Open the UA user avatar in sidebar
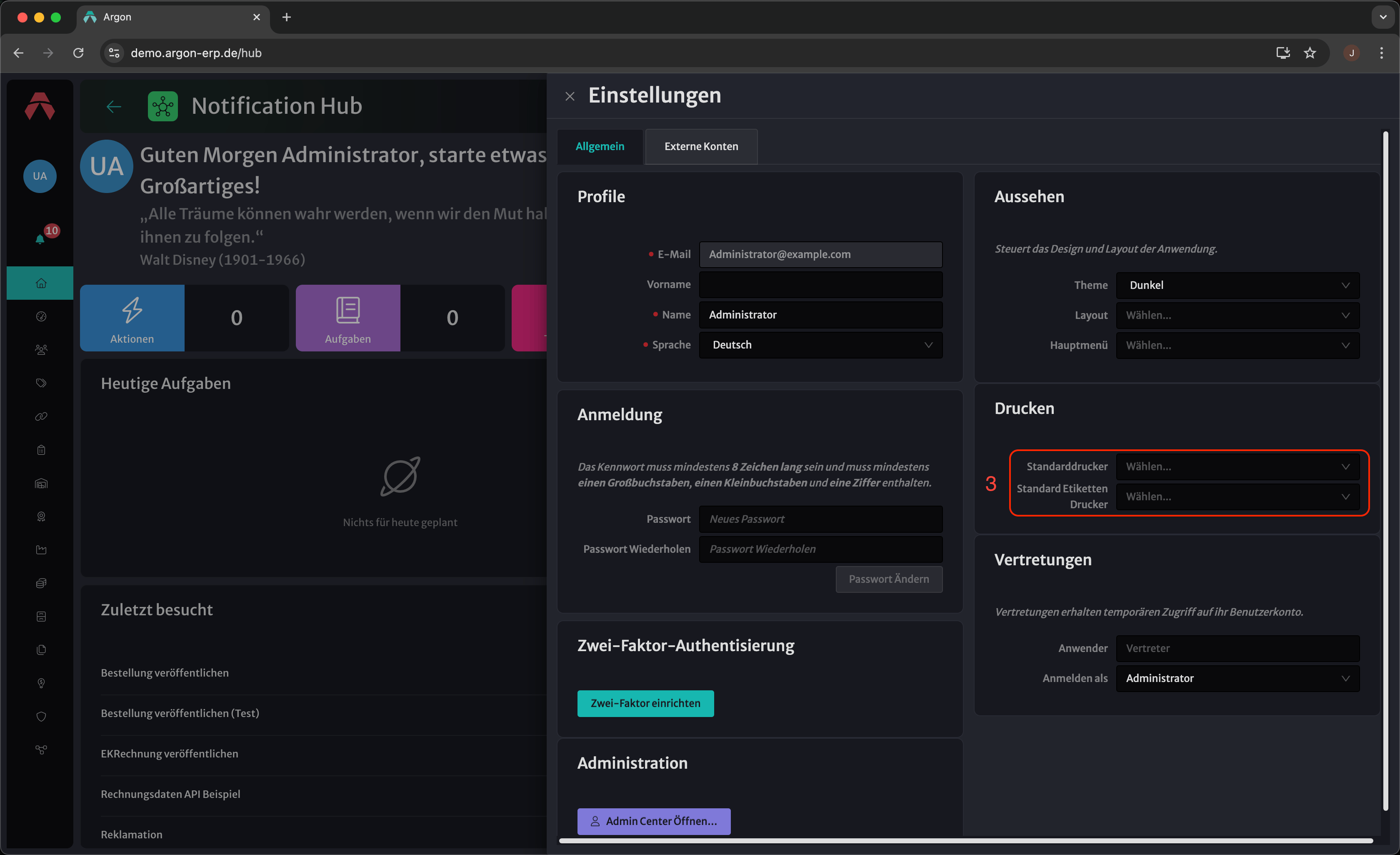This screenshot has width=1400, height=855. pyautogui.click(x=40, y=176)
